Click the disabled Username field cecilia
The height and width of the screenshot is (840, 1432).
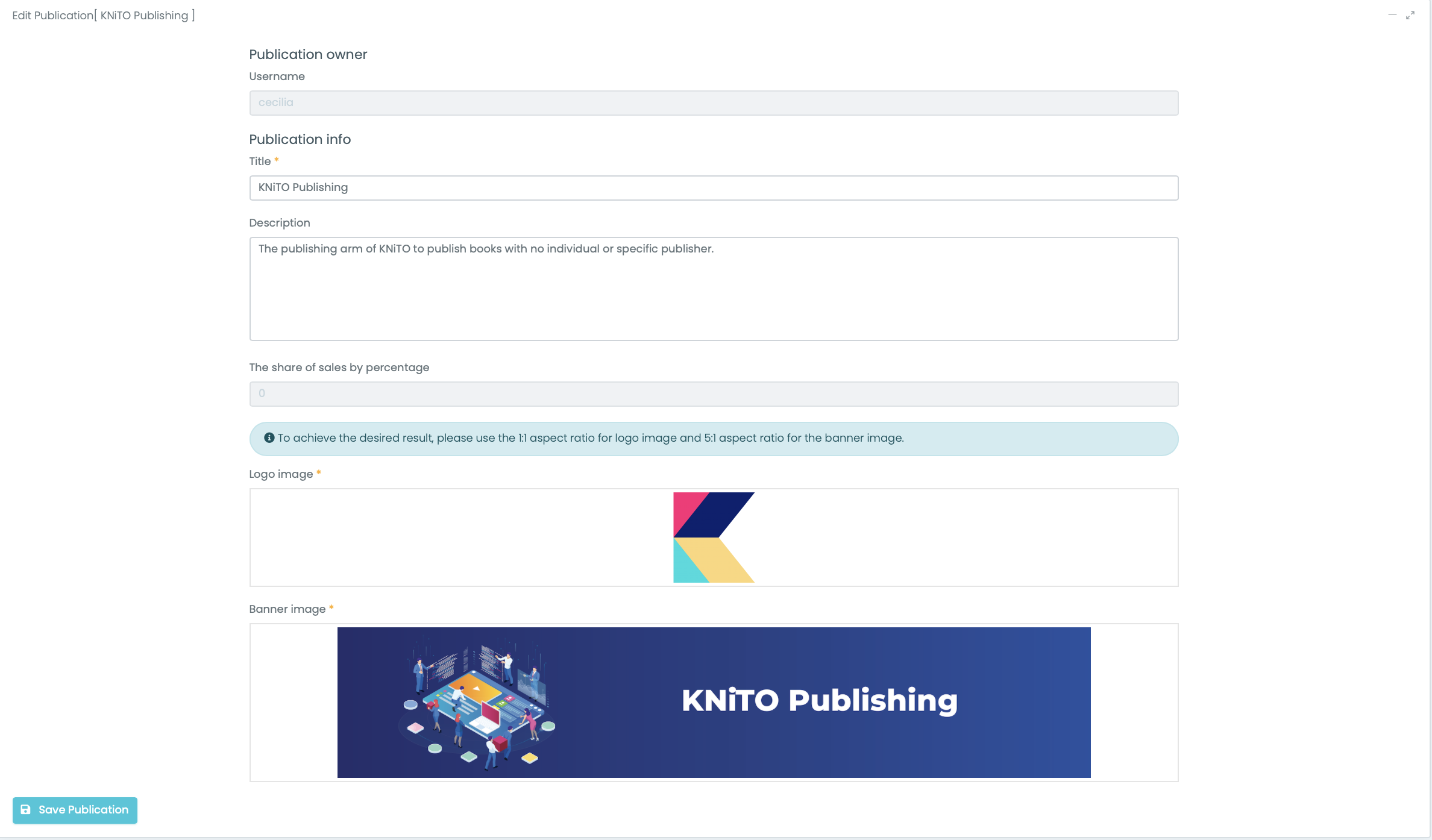click(714, 103)
